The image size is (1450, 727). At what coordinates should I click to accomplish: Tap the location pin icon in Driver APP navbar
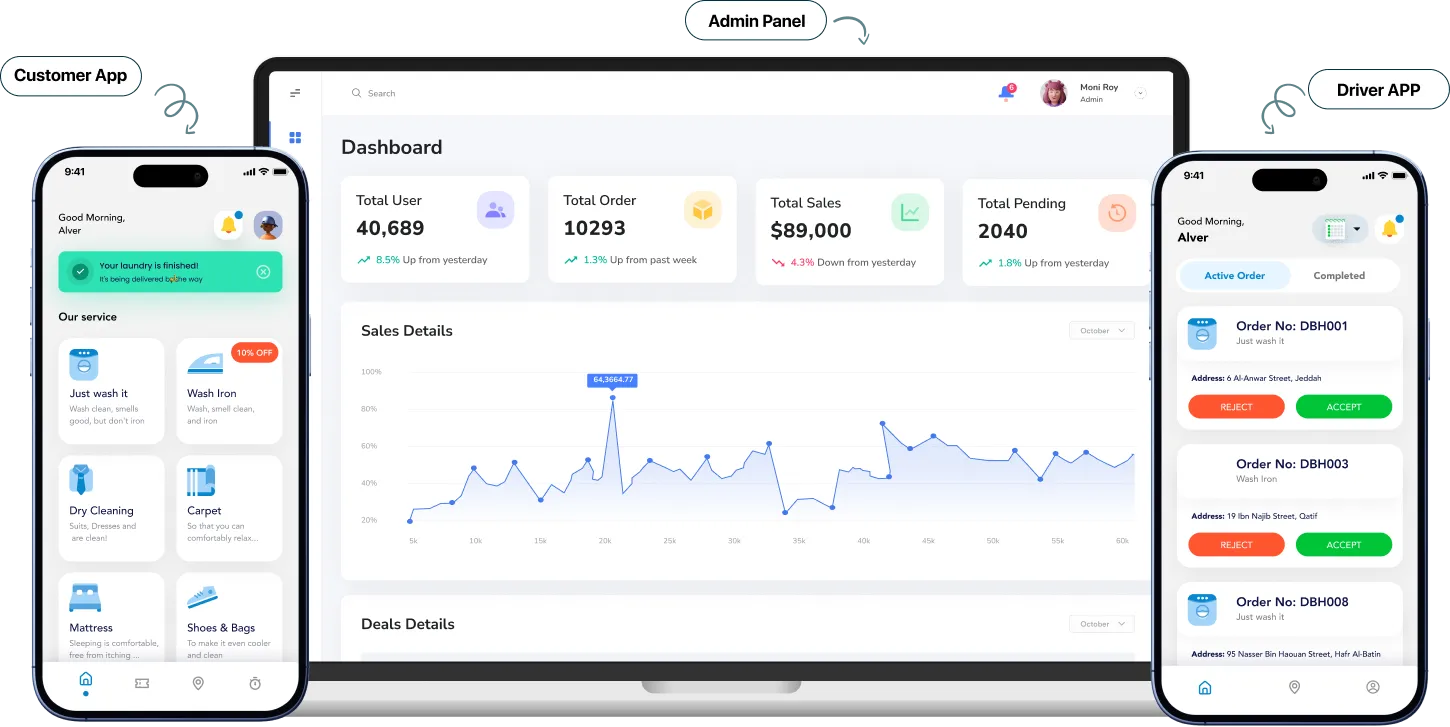[x=1294, y=687]
